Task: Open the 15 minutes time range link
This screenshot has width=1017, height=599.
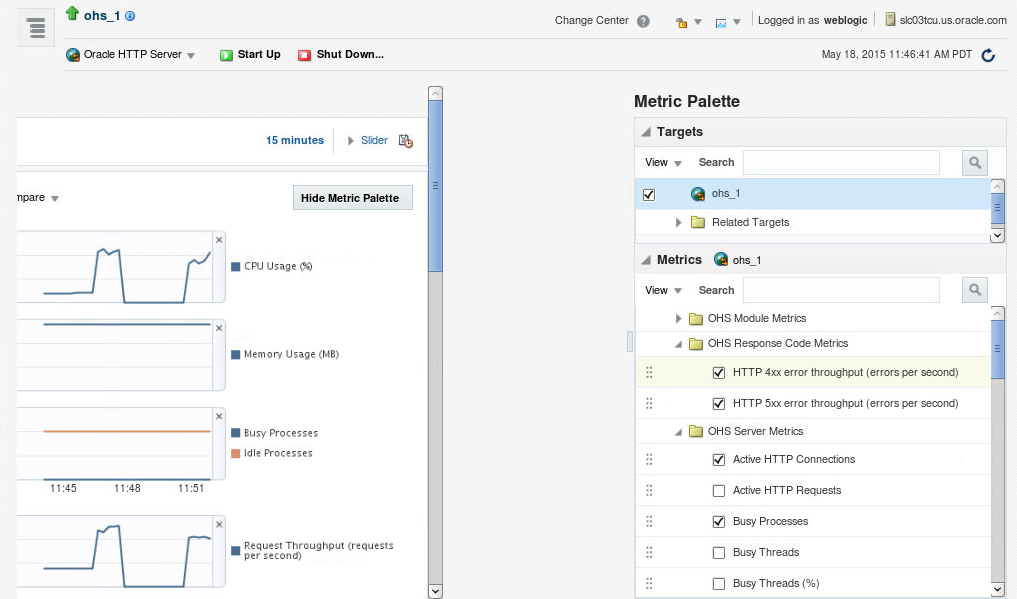Action: pyautogui.click(x=294, y=141)
